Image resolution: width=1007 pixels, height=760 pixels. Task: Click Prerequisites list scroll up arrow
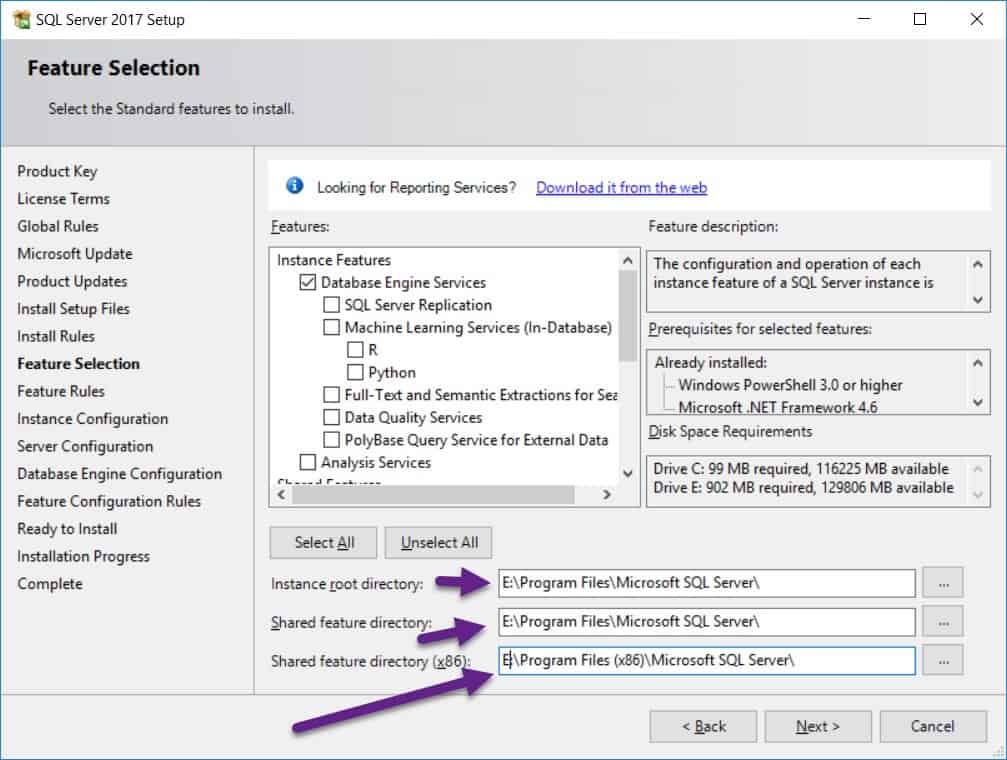(977, 363)
